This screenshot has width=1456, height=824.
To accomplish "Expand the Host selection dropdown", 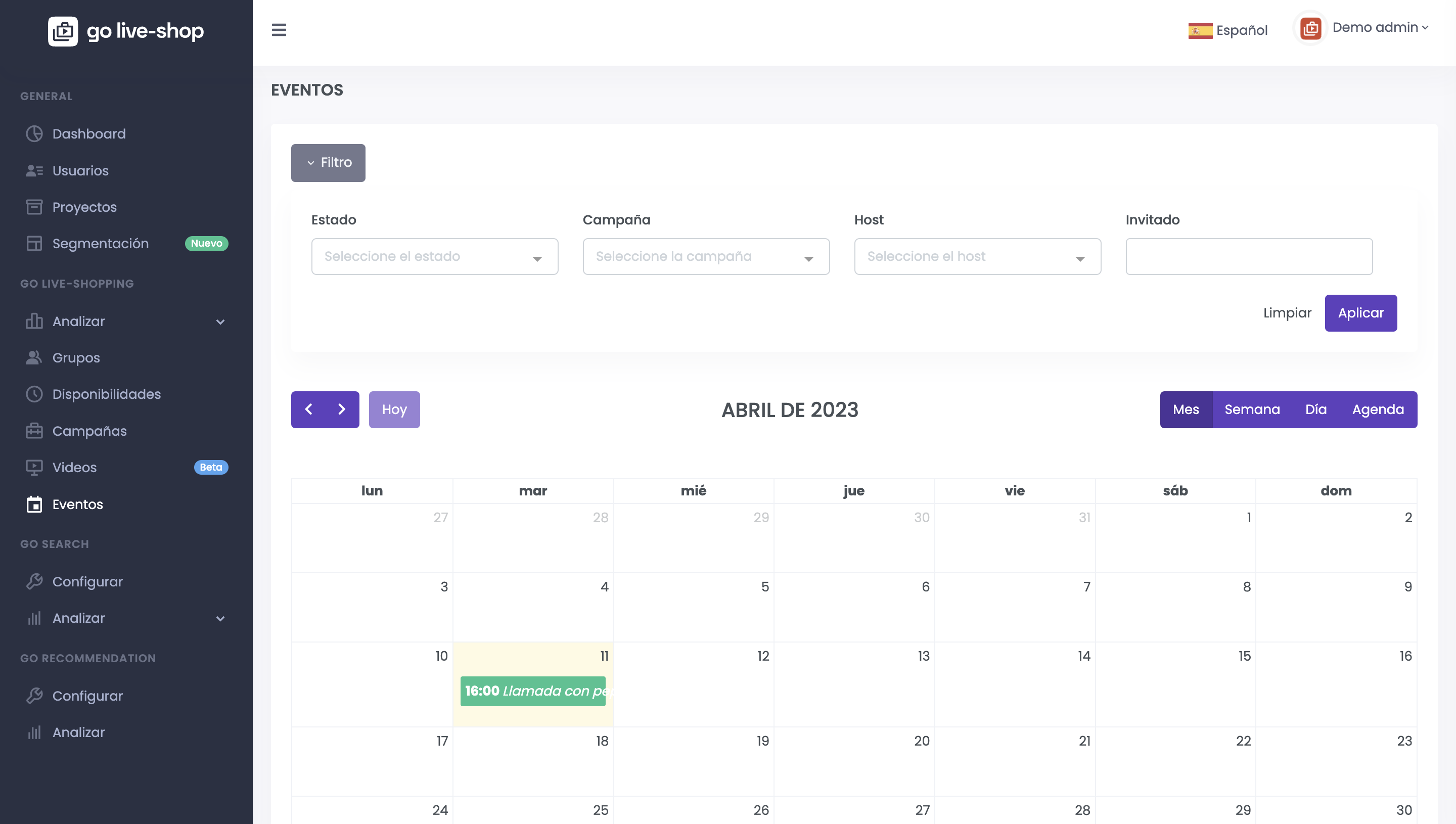I will click(x=977, y=256).
